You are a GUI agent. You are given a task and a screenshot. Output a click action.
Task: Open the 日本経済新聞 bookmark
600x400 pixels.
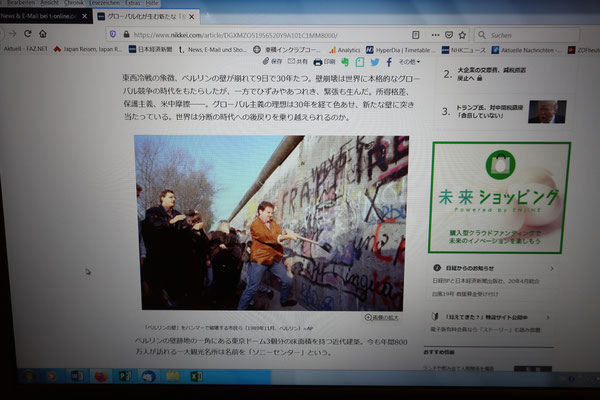pyautogui.click(x=150, y=49)
